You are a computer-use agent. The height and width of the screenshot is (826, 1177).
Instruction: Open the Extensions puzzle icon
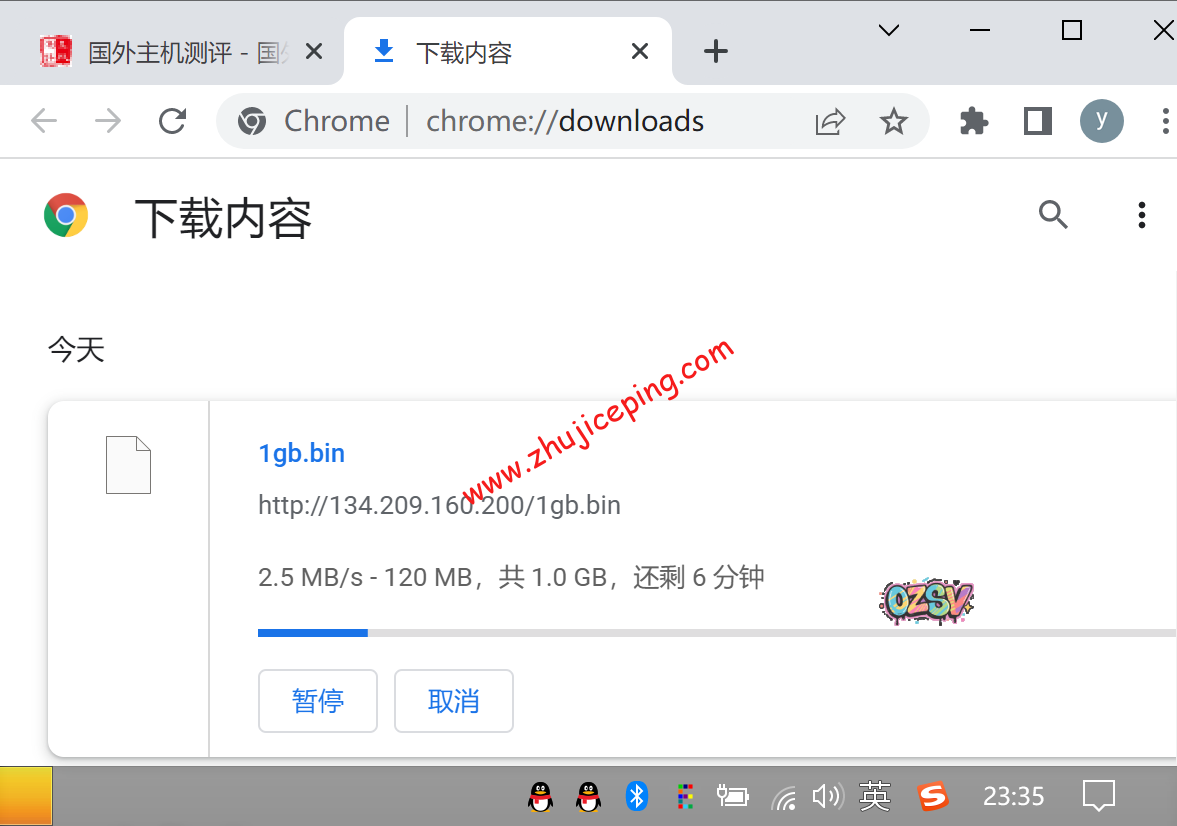tap(973, 121)
